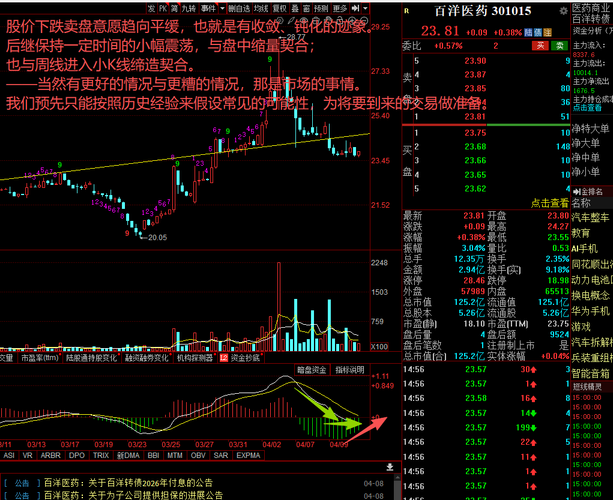Click the orange 注 tag icon

coord(547,32)
